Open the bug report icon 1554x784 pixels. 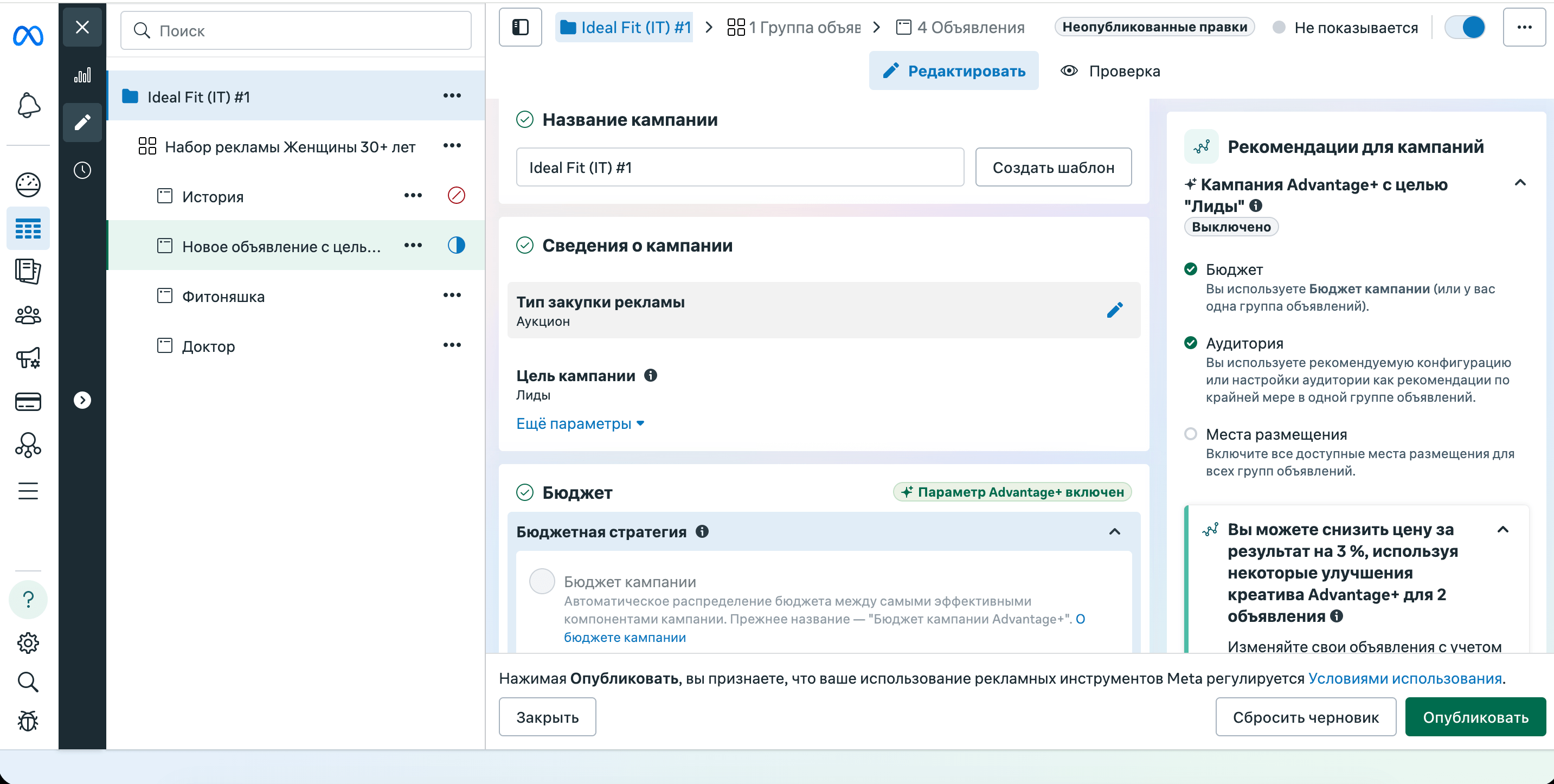pyautogui.click(x=28, y=721)
